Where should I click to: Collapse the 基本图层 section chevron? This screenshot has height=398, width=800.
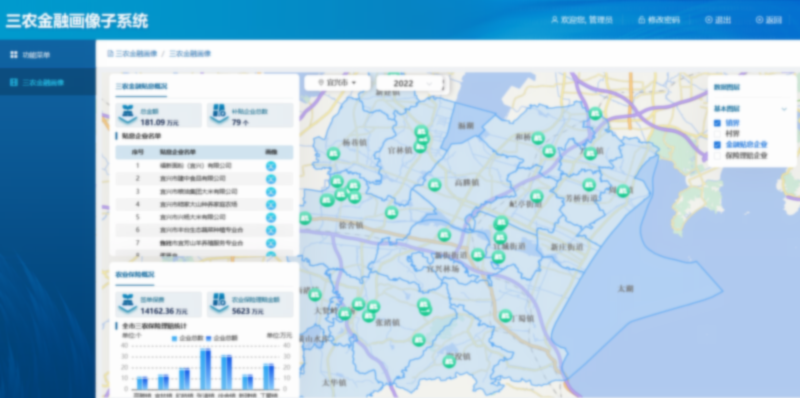[784, 109]
